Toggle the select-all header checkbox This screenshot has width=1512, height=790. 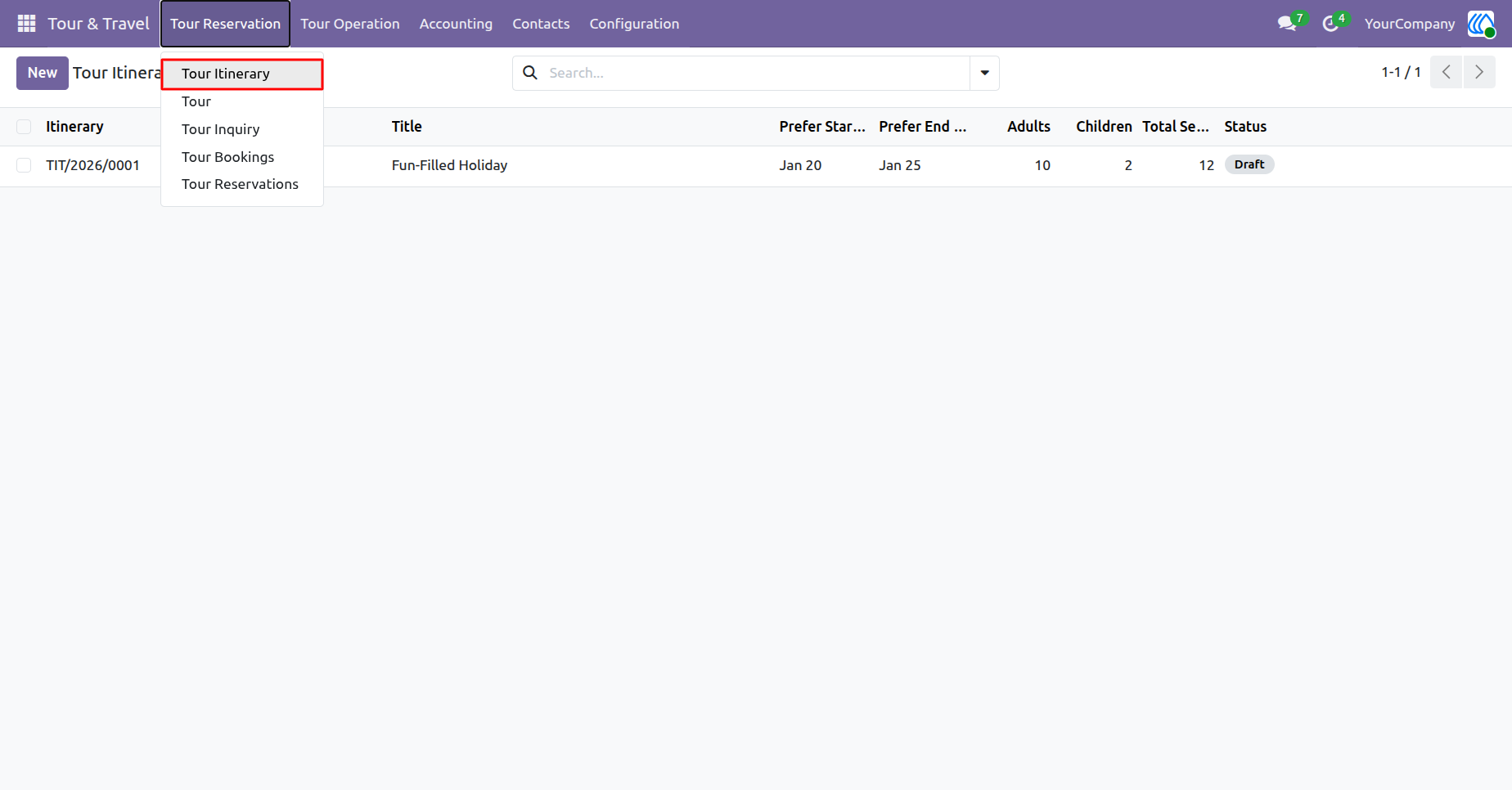pos(24,127)
